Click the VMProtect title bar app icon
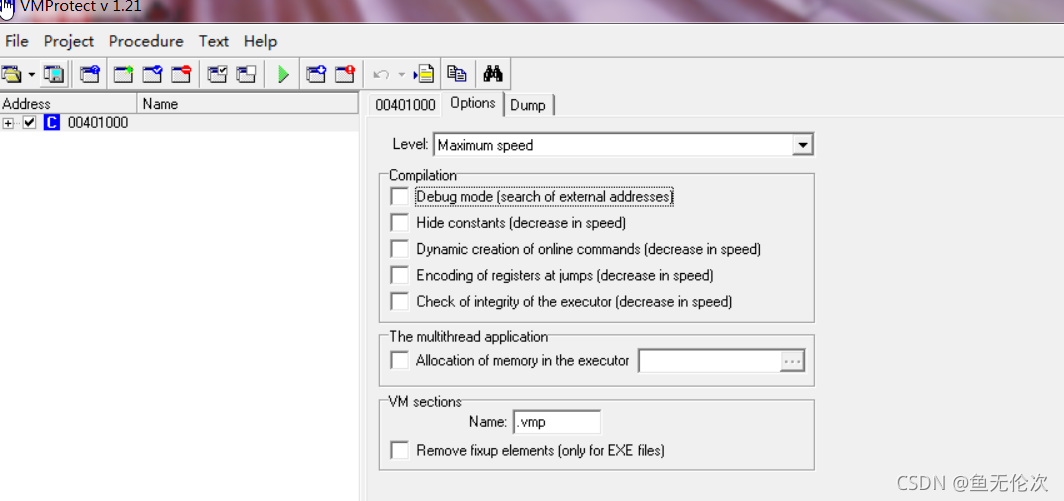 tap(8, 7)
